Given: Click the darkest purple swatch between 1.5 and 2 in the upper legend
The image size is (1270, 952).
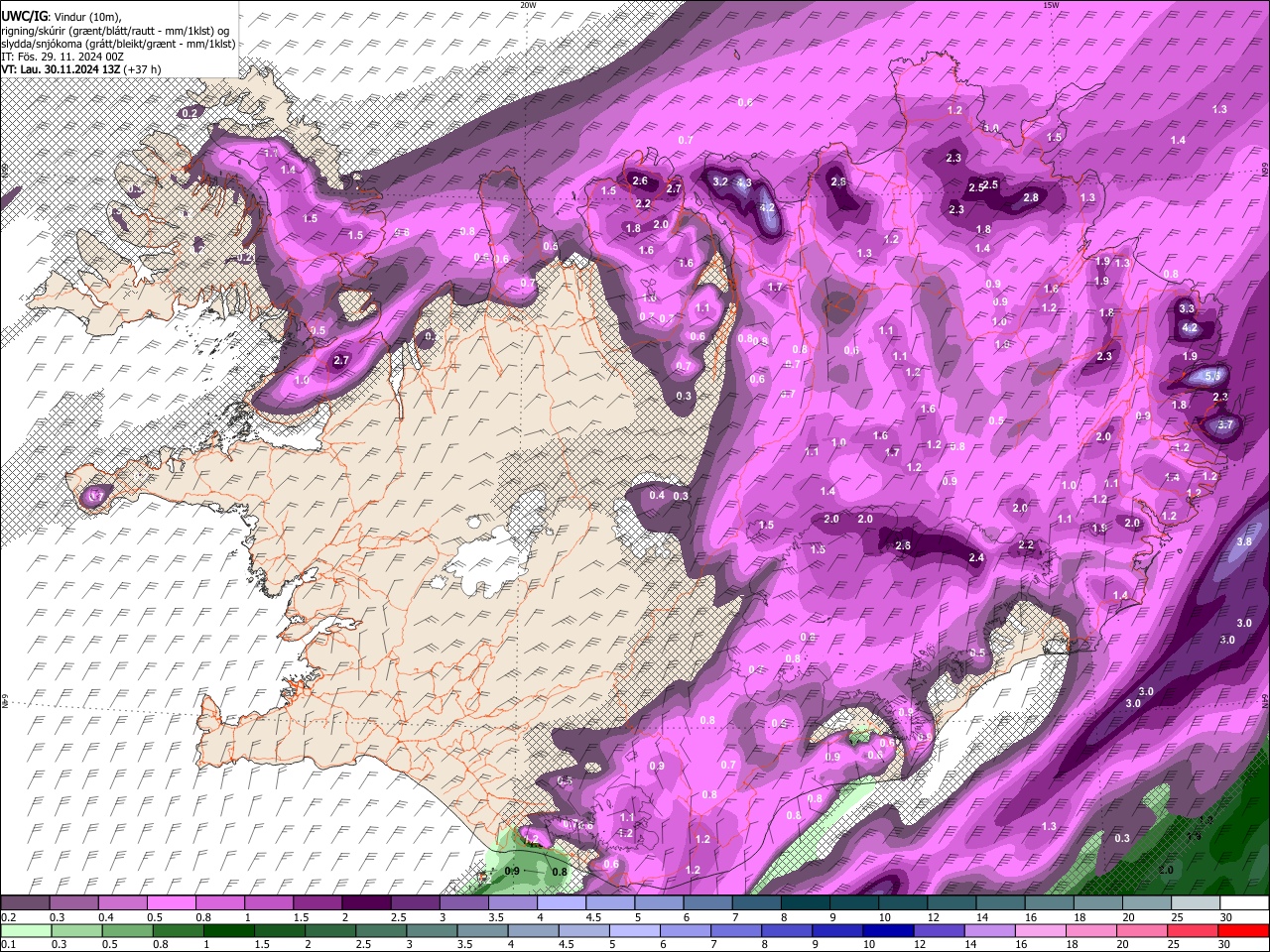Looking at the screenshot, I should [x=317, y=903].
